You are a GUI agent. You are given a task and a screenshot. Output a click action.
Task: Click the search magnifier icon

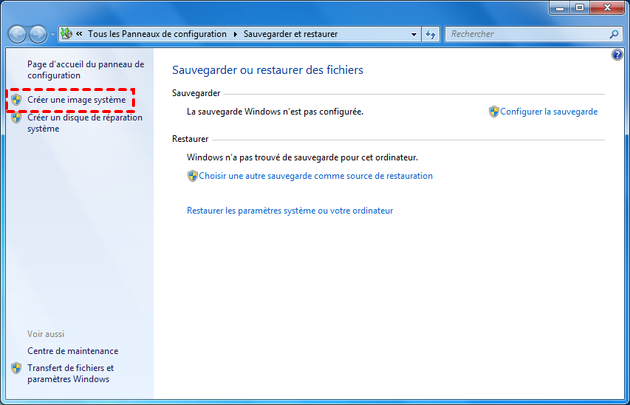(x=614, y=34)
